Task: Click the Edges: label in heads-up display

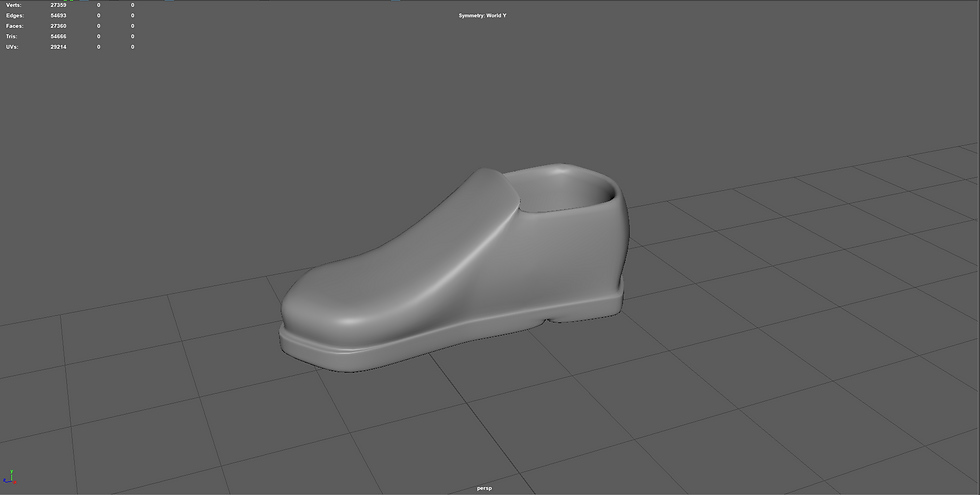Action: tap(15, 16)
